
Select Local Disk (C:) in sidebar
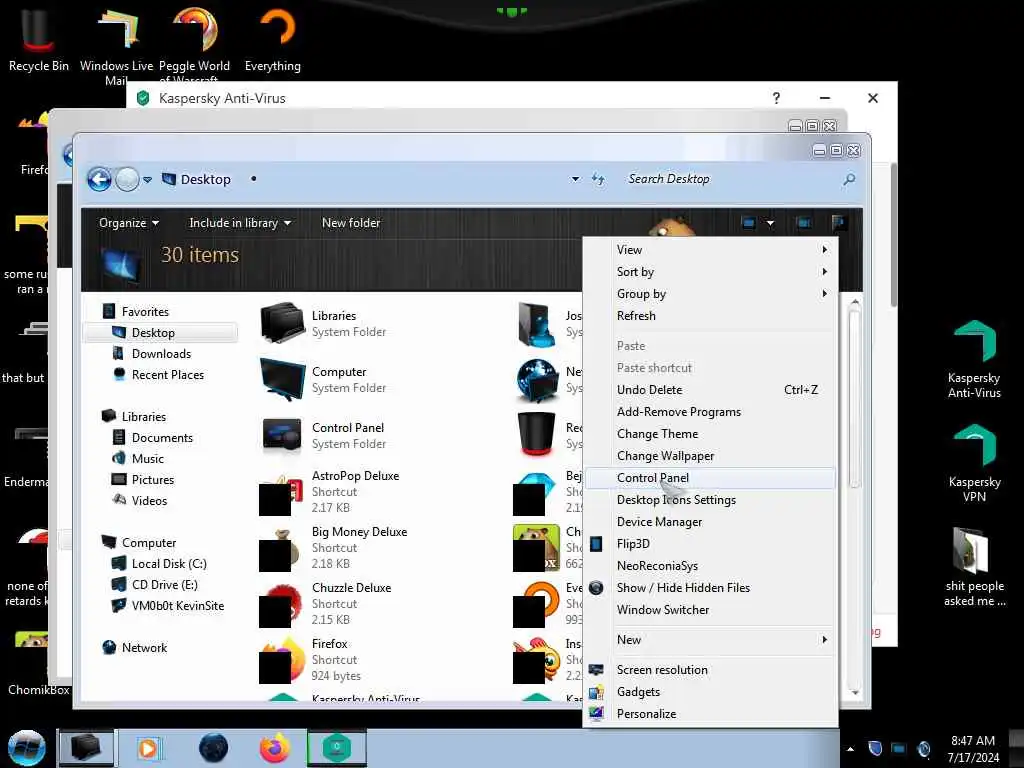168,564
